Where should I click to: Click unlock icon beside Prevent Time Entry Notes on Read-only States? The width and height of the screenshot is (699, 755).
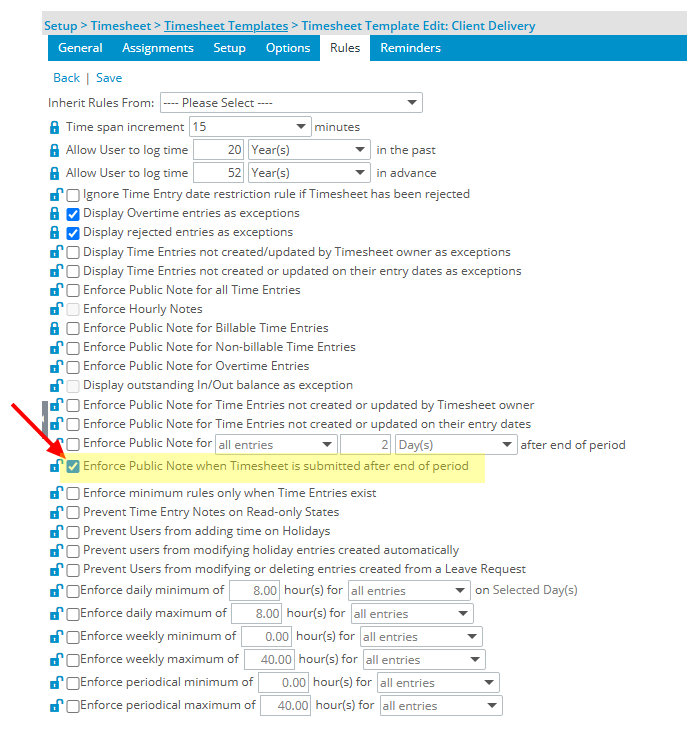click(x=56, y=513)
